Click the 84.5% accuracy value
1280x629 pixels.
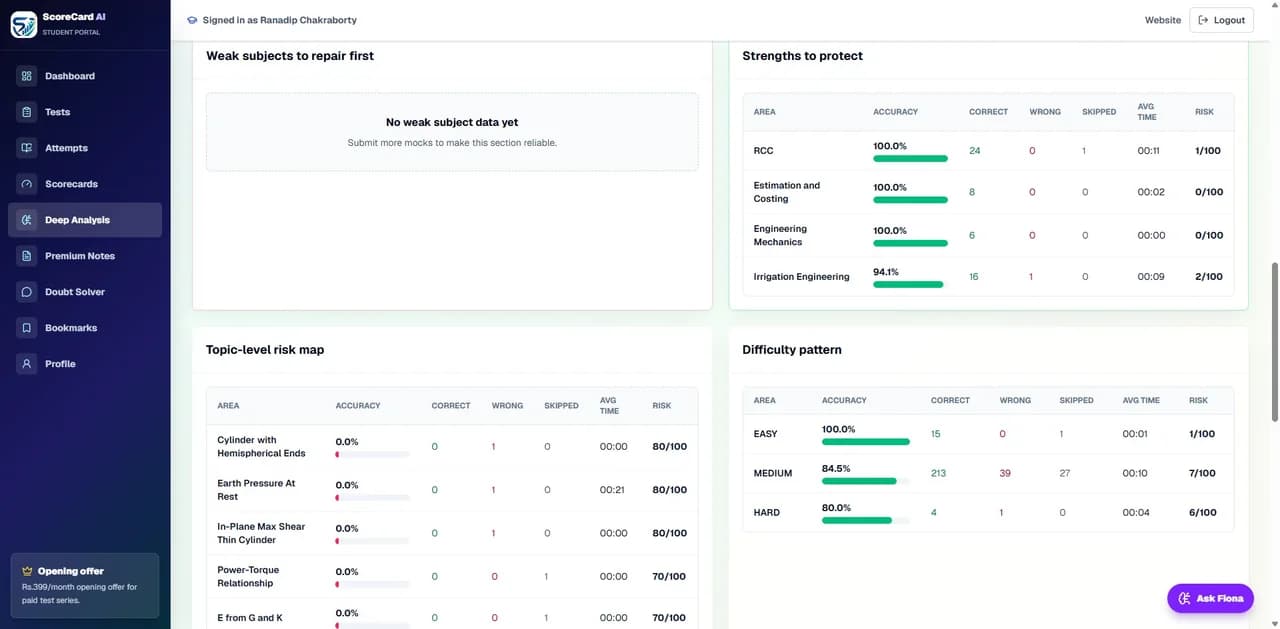click(x=836, y=468)
